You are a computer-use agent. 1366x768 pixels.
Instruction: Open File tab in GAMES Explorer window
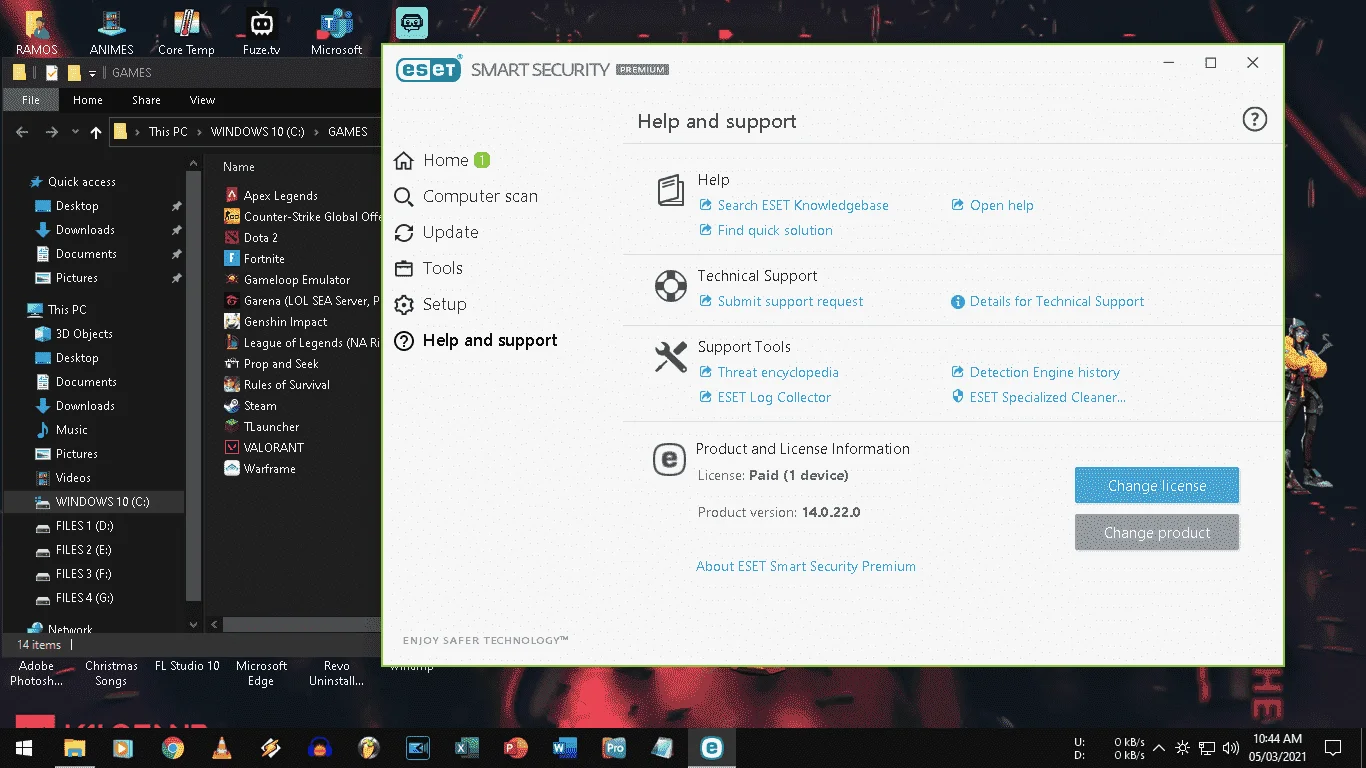click(31, 100)
